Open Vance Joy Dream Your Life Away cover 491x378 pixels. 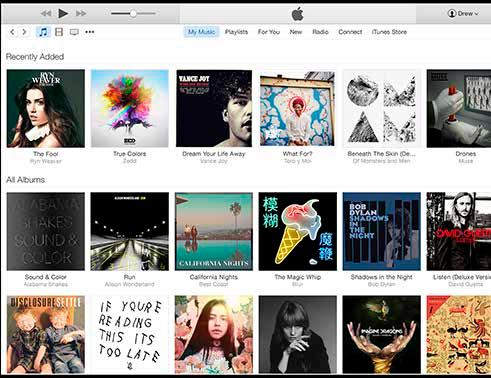pyautogui.click(x=214, y=108)
